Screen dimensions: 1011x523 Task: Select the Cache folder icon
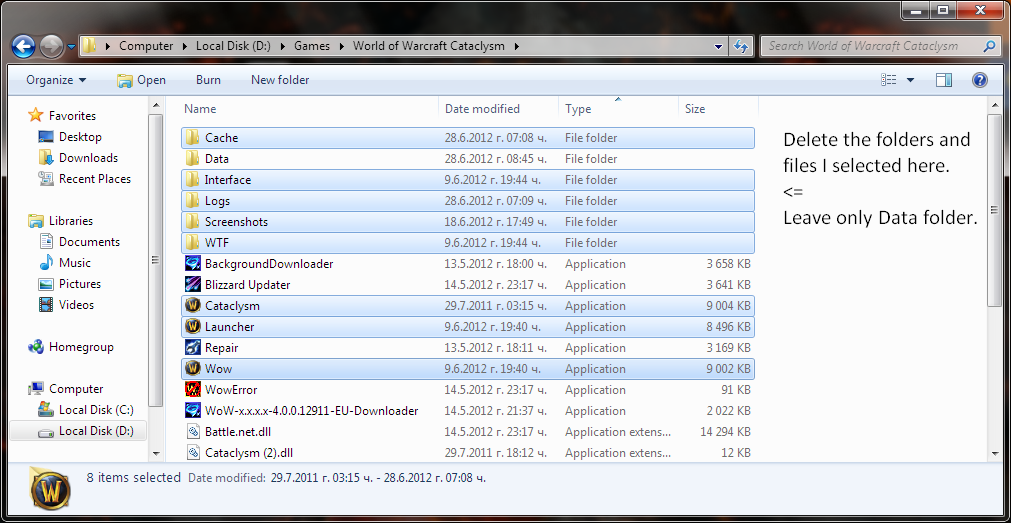(x=192, y=137)
